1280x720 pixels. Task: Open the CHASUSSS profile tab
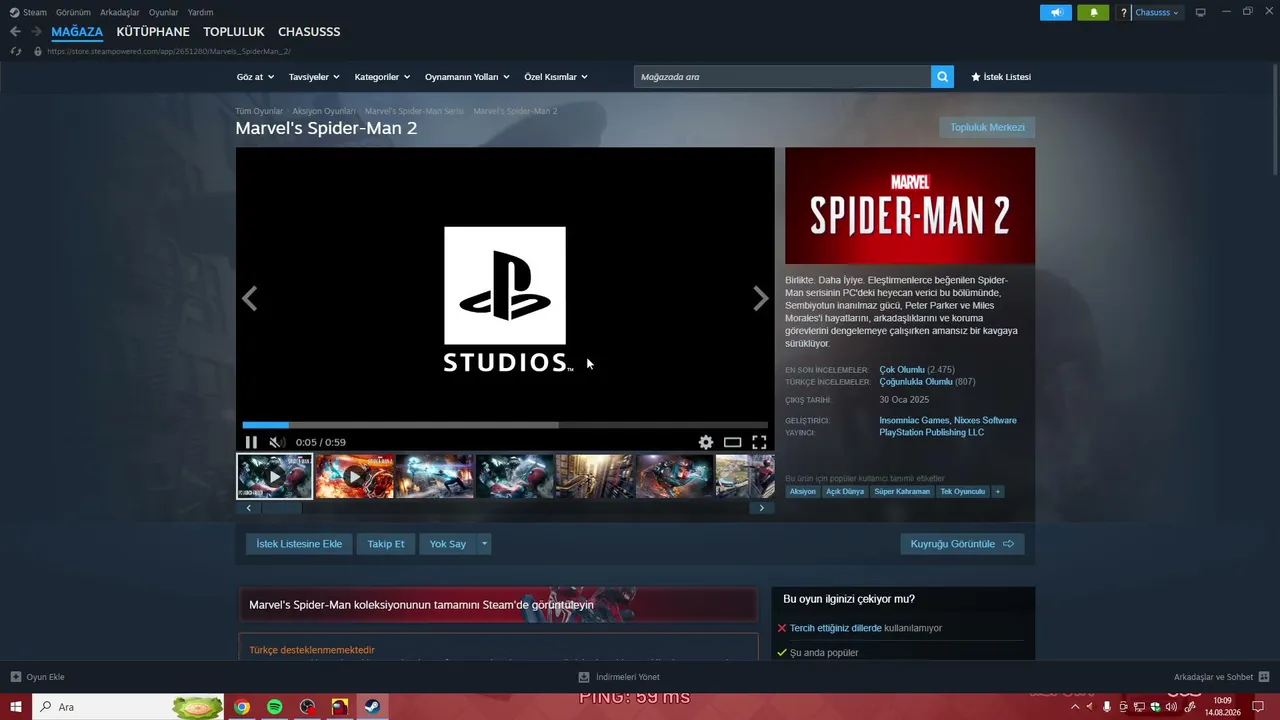[309, 32]
